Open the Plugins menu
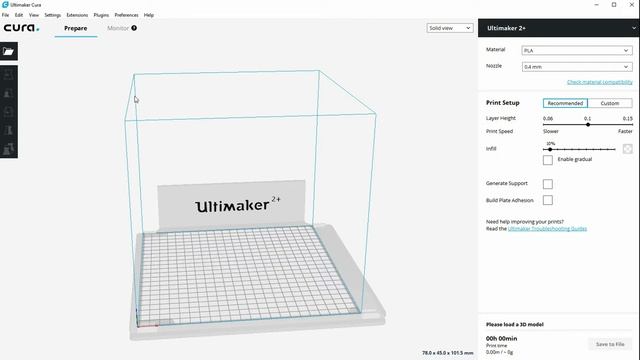640x360 pixels. (x=101, y=15)
